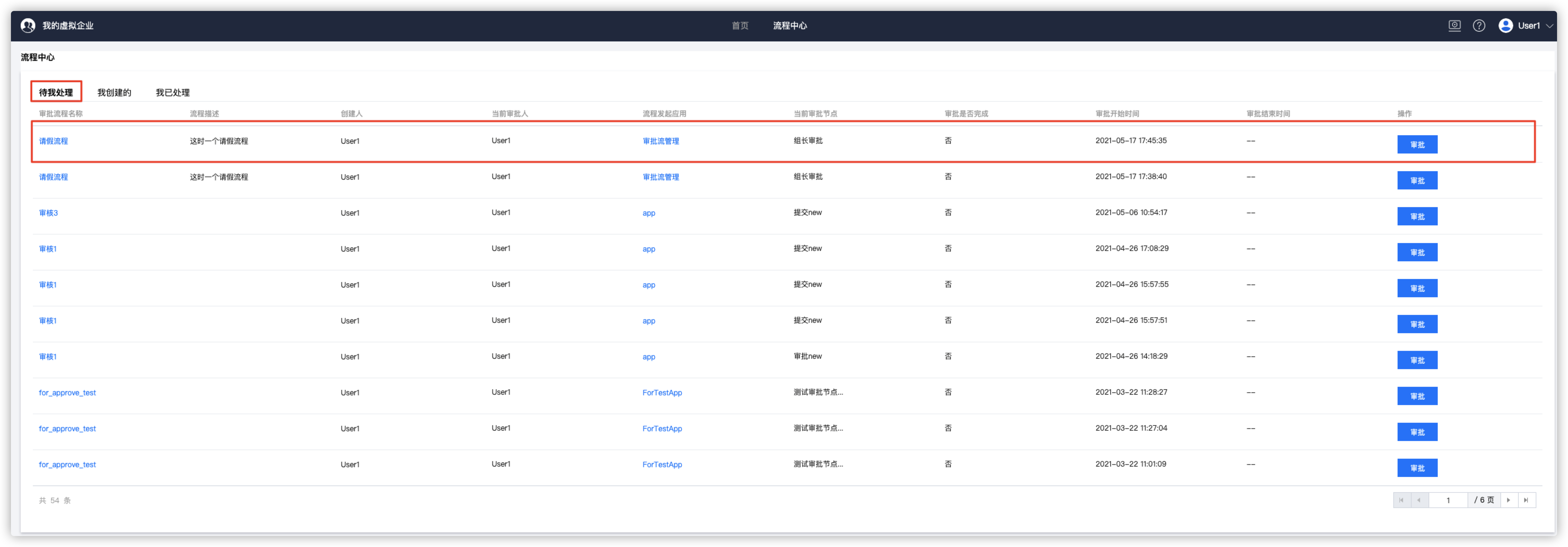The image size is (1568, 547).
Task: Click the 流程中心 page heading
Action: click(x=38, y=57)
